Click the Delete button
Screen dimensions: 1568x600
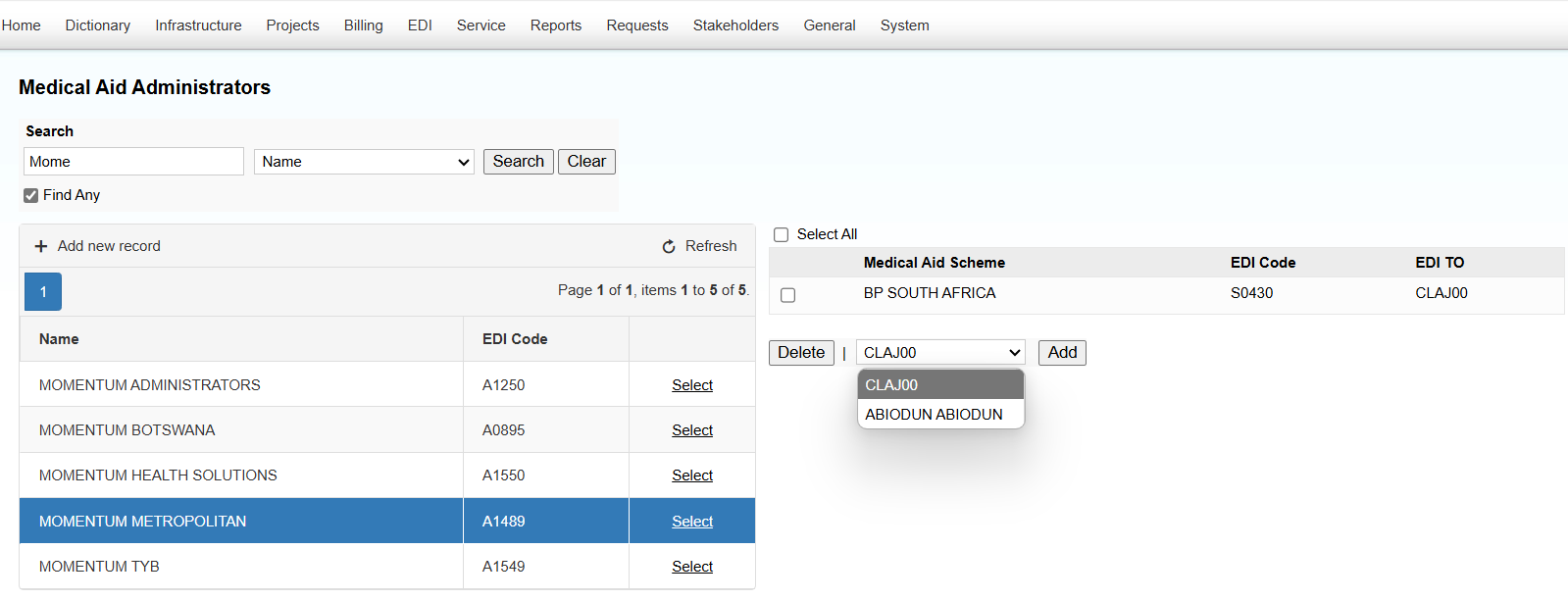tap(801, 353)
